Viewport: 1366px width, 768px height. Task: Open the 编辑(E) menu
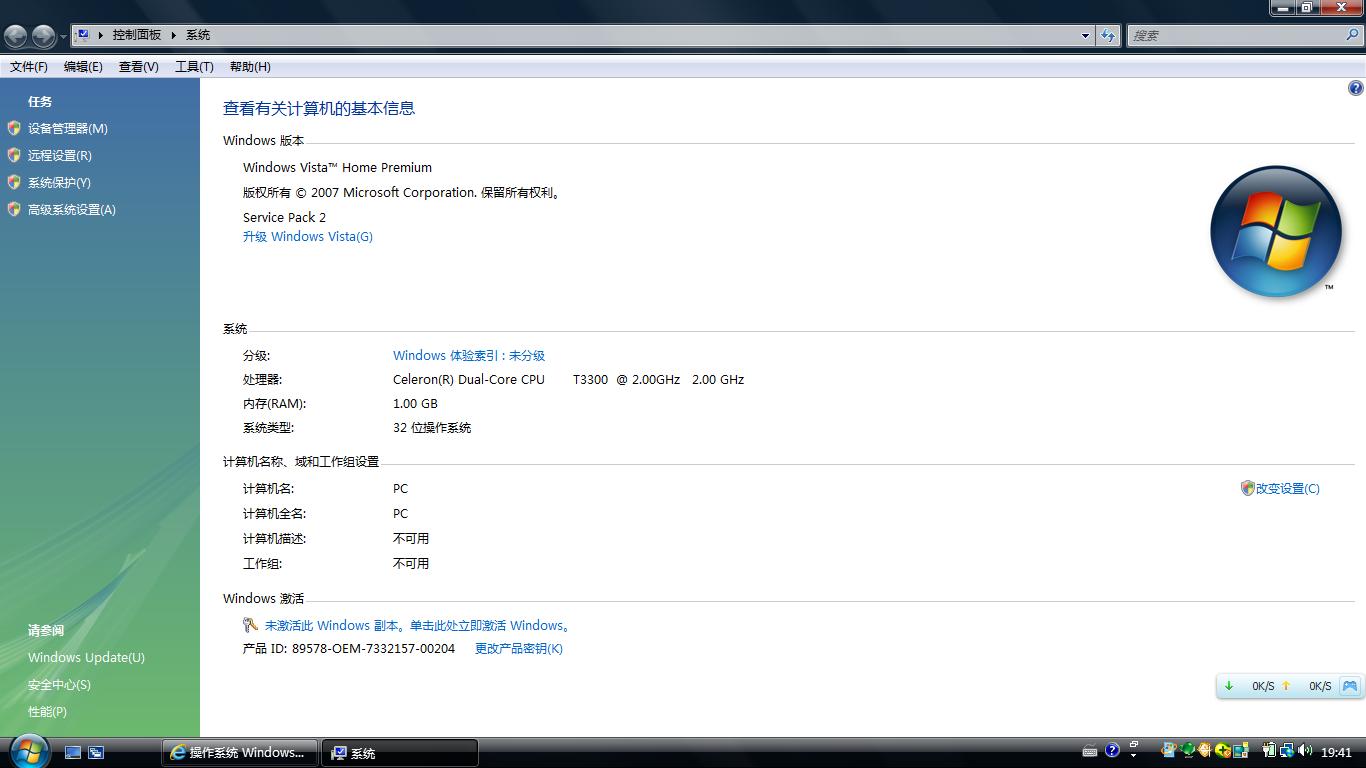83,66
